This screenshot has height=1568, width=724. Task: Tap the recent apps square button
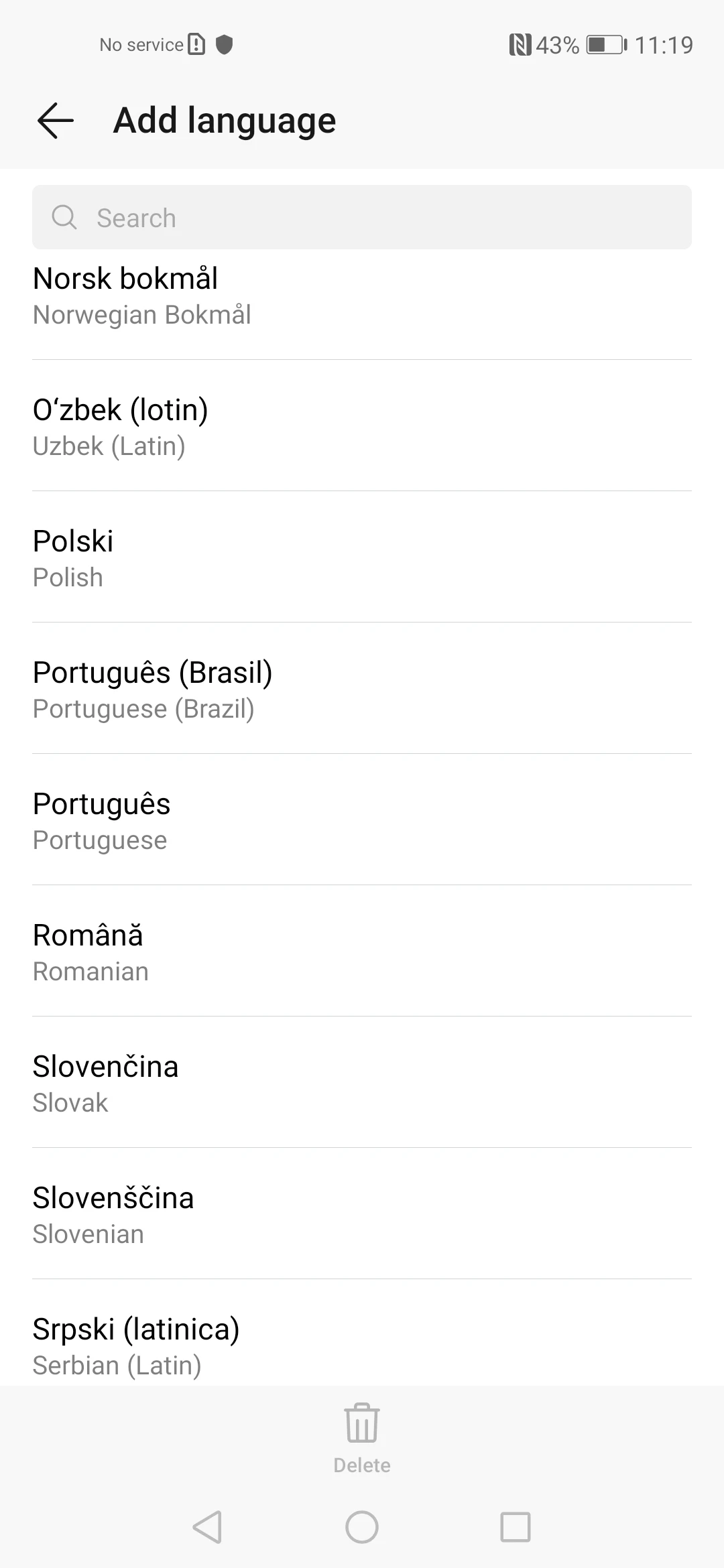(516, 1527)
